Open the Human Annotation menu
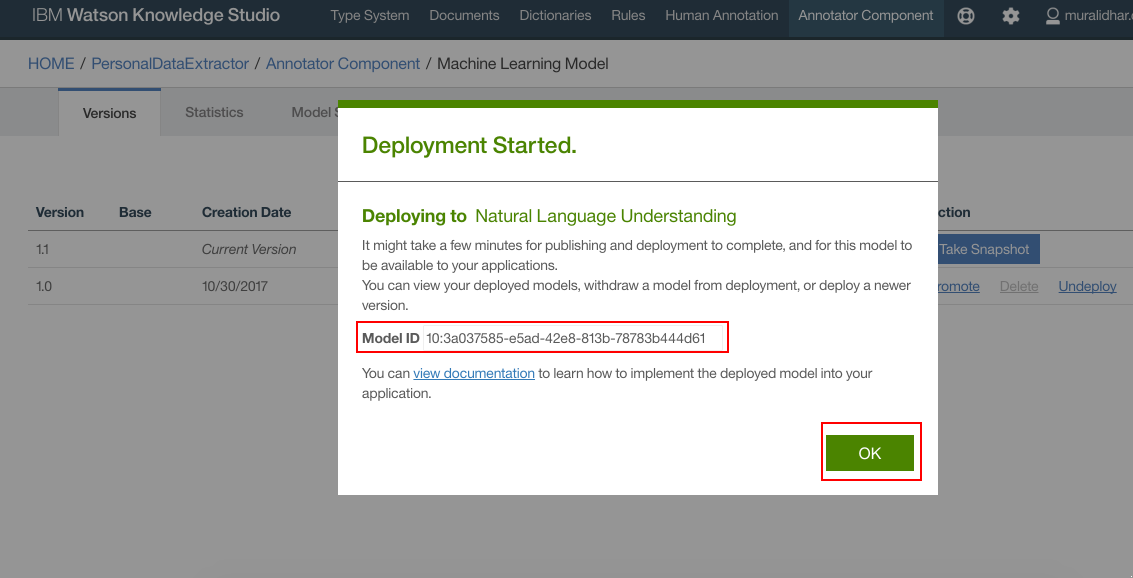 coord(722,15)
